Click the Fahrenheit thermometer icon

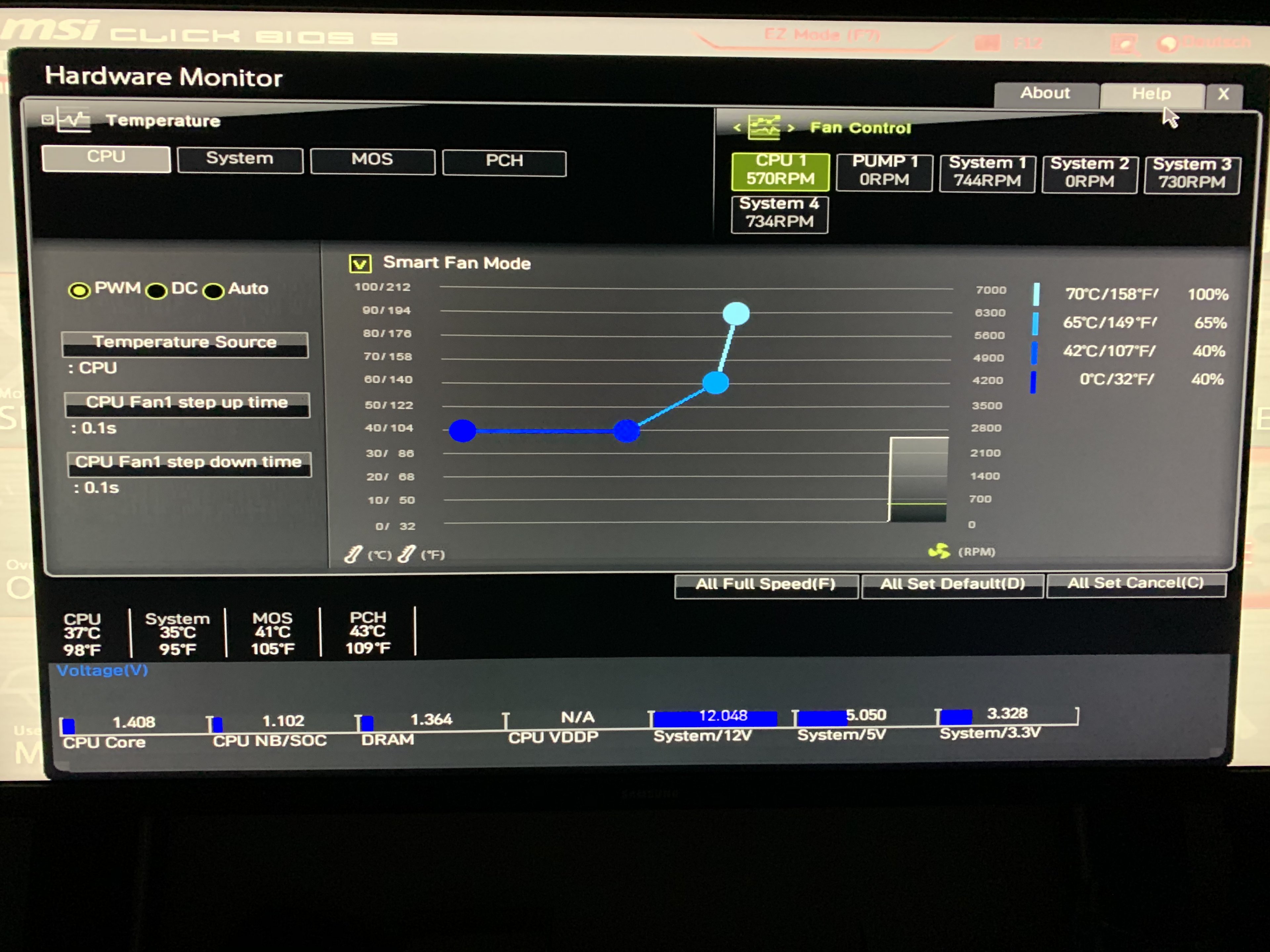406,554
